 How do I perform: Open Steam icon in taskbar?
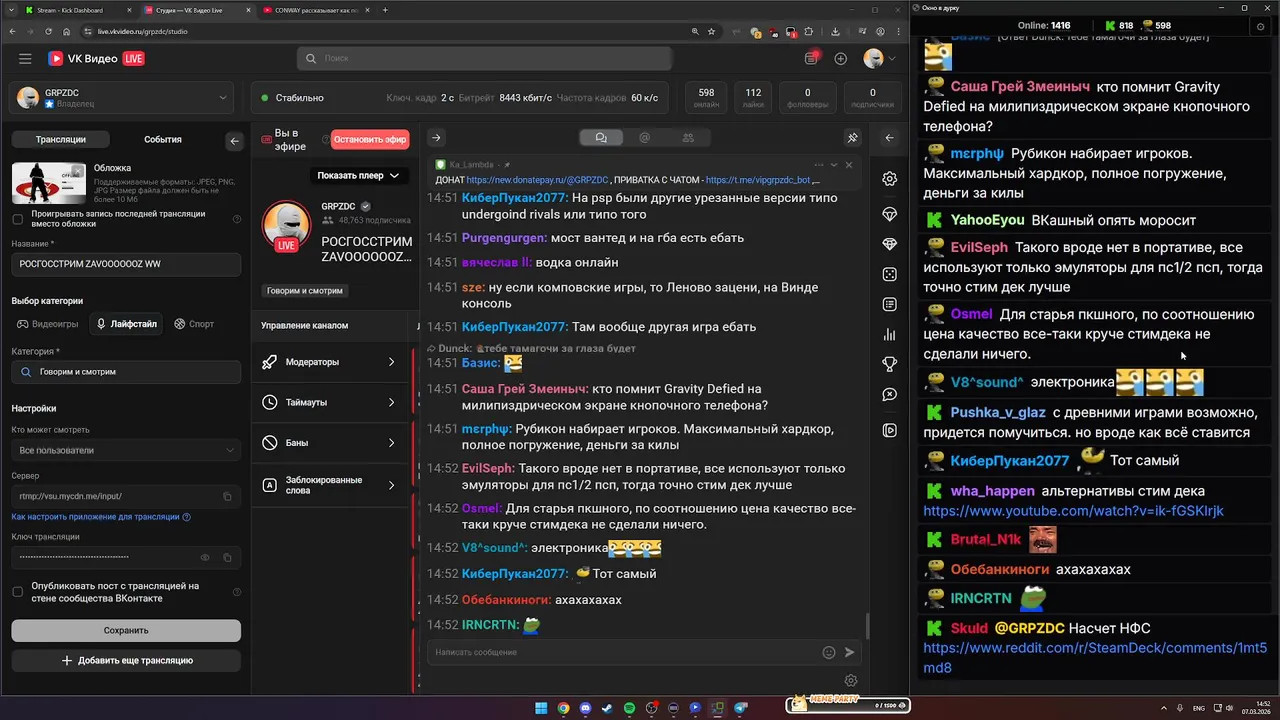[x=607, y=708]
